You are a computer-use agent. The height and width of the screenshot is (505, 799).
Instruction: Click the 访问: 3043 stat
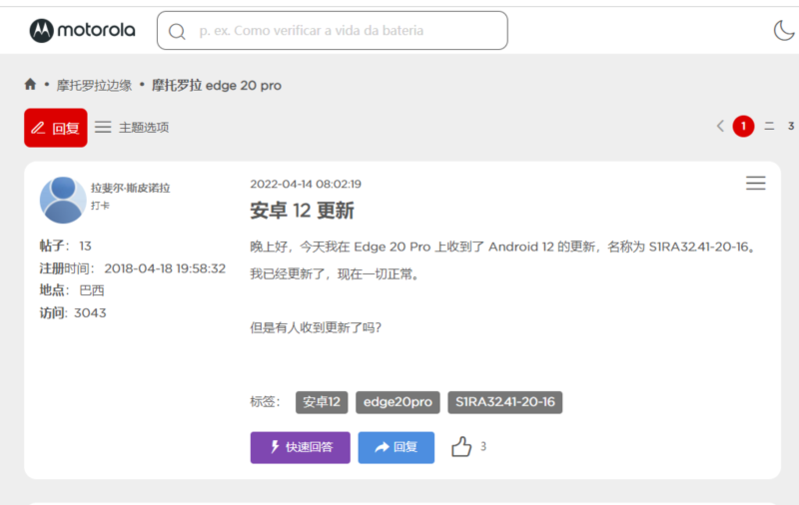73,313
